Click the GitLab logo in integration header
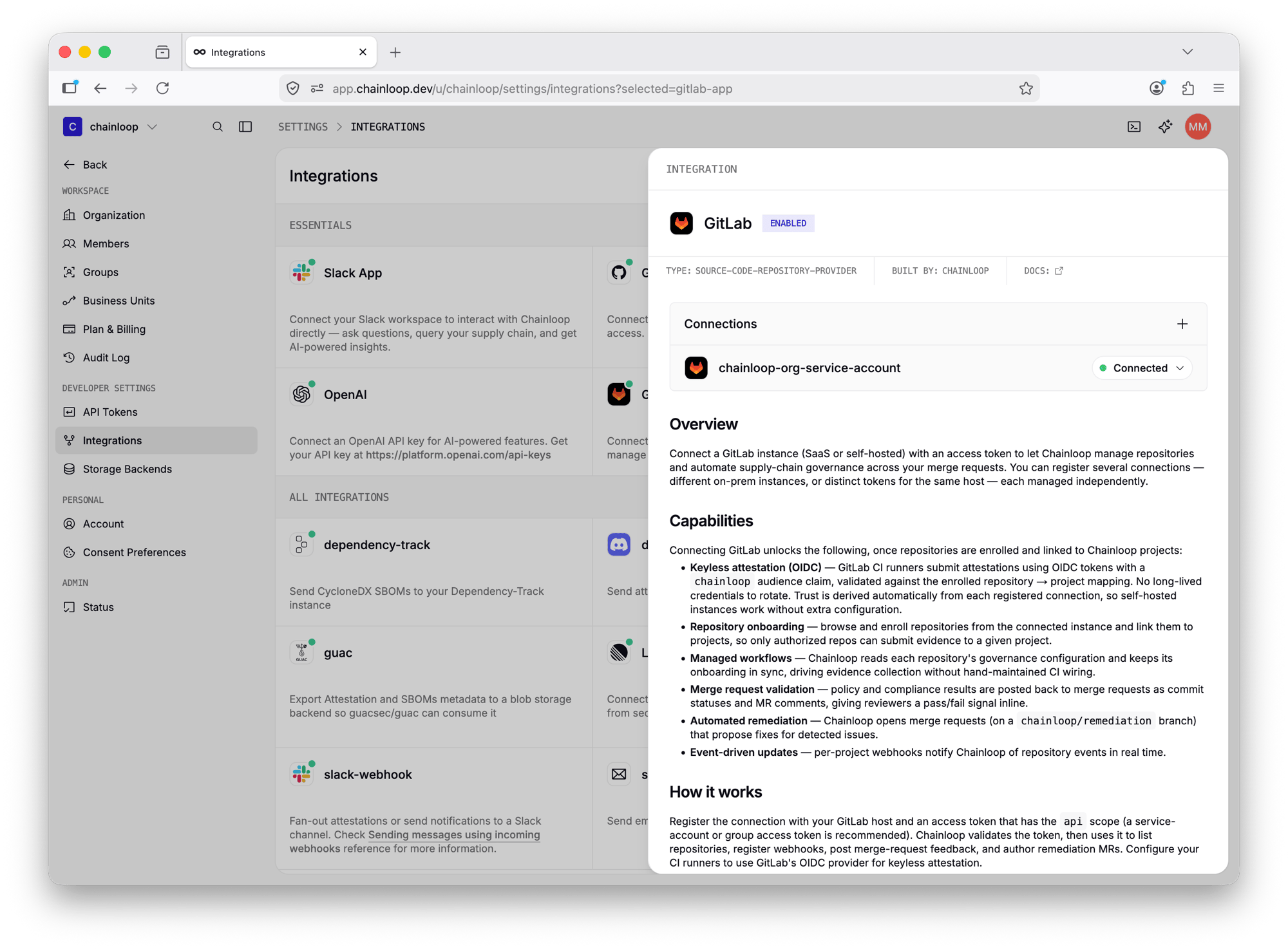Viewport: 1288px width, 949px height. [x=681, y=223]
